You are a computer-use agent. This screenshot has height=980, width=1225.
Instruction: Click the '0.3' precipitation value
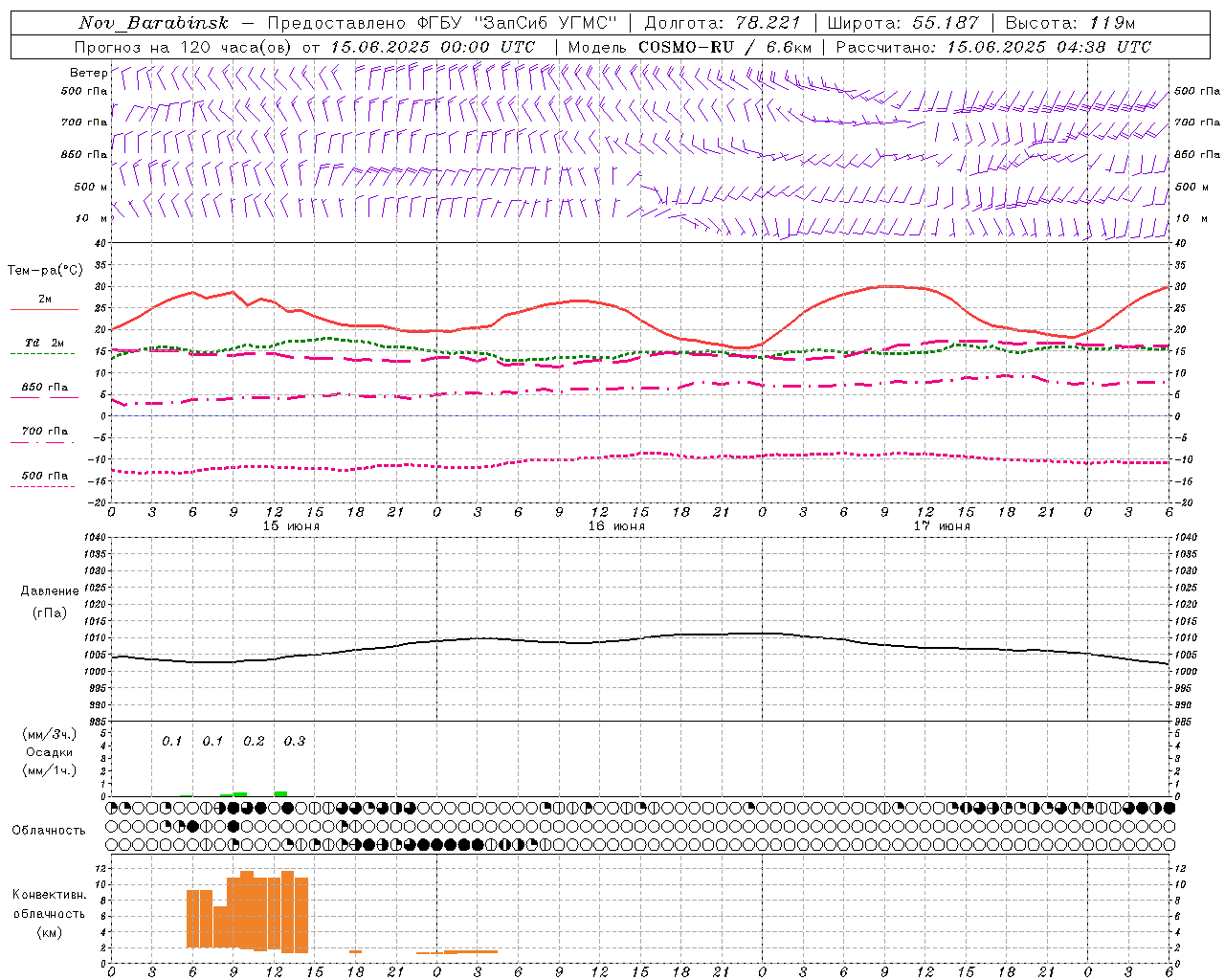click(295, 742)
